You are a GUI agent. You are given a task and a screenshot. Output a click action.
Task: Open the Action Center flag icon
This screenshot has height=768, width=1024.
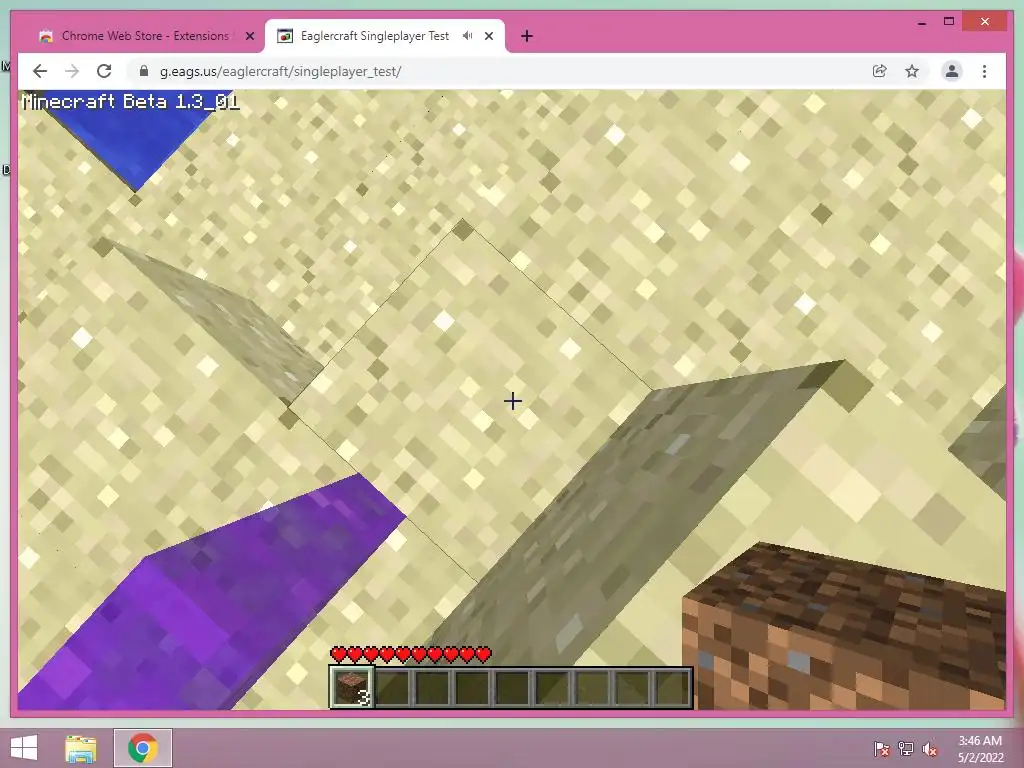881,748
